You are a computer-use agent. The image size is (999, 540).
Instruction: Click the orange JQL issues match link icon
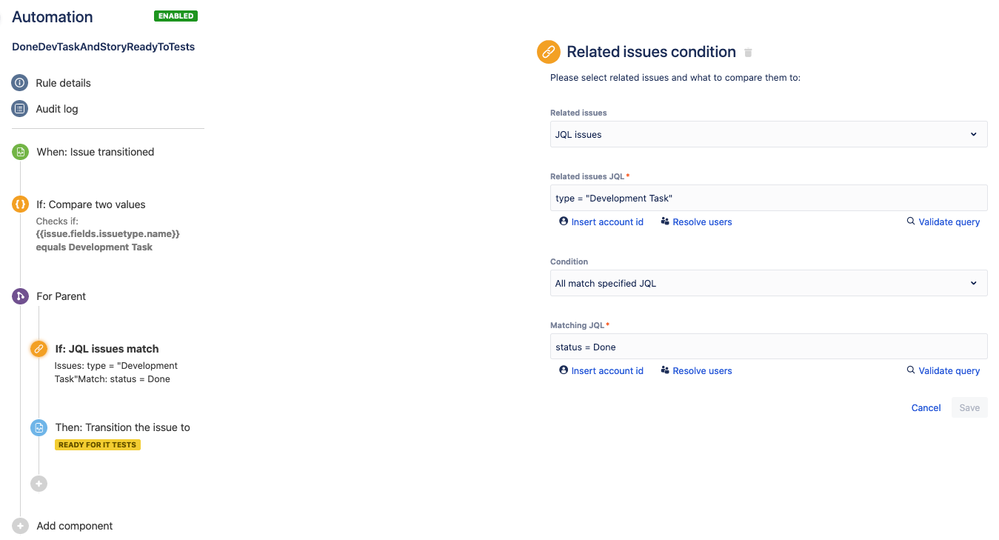coord(39,349)
